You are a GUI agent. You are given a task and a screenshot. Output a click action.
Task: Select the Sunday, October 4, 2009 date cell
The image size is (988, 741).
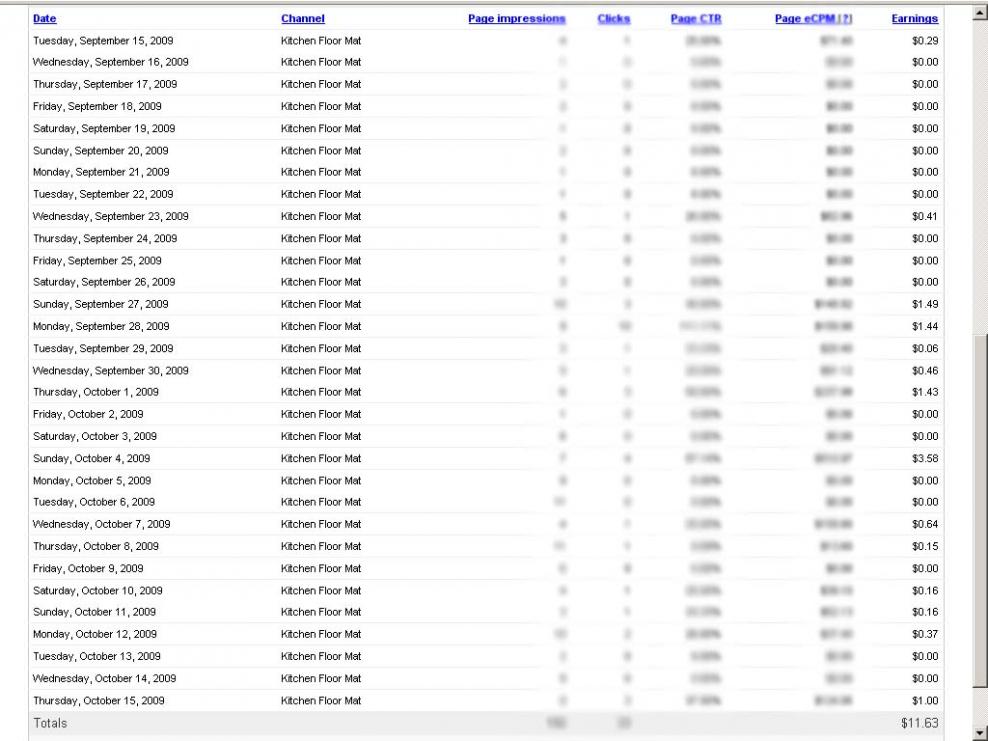[92, 458]
